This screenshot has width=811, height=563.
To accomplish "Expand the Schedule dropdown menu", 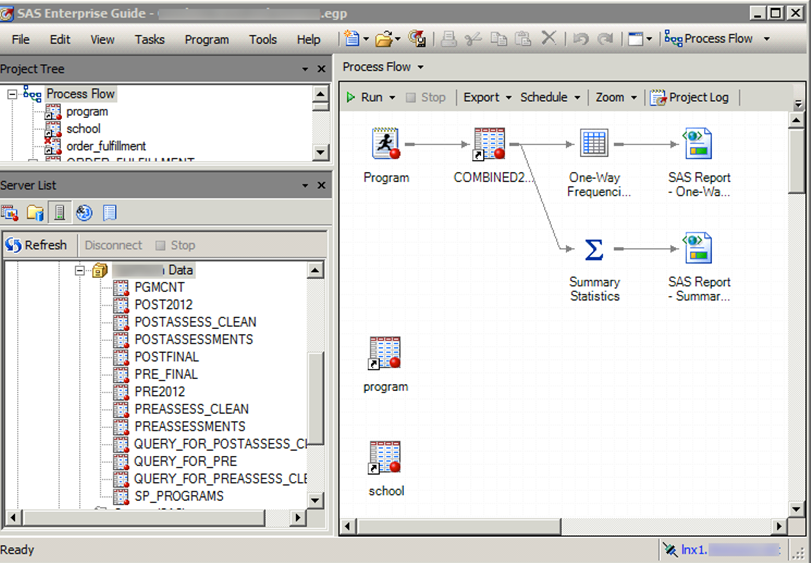I will pos(550,97).
